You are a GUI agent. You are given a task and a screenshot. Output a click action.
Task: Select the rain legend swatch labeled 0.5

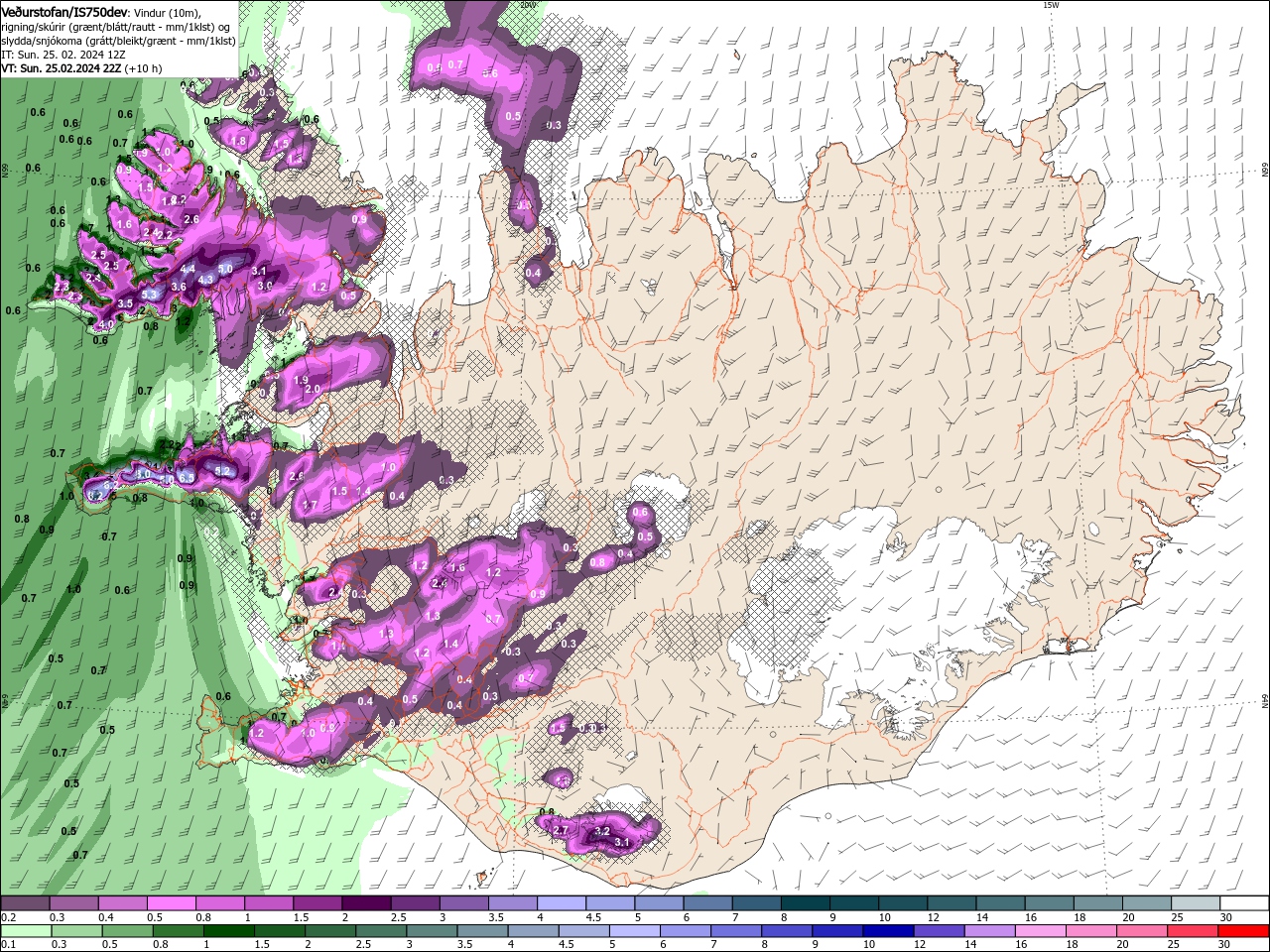pos(129,931)
